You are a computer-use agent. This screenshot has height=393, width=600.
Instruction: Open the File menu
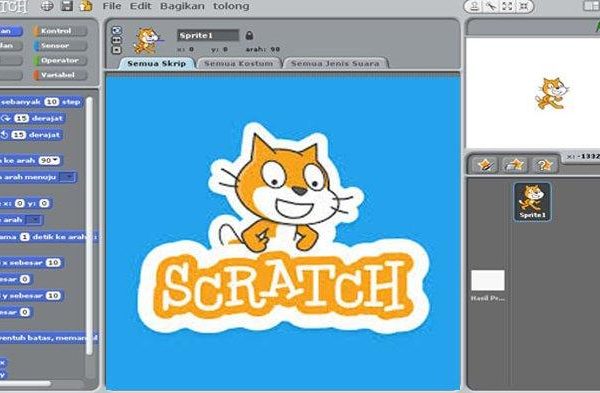112,6
